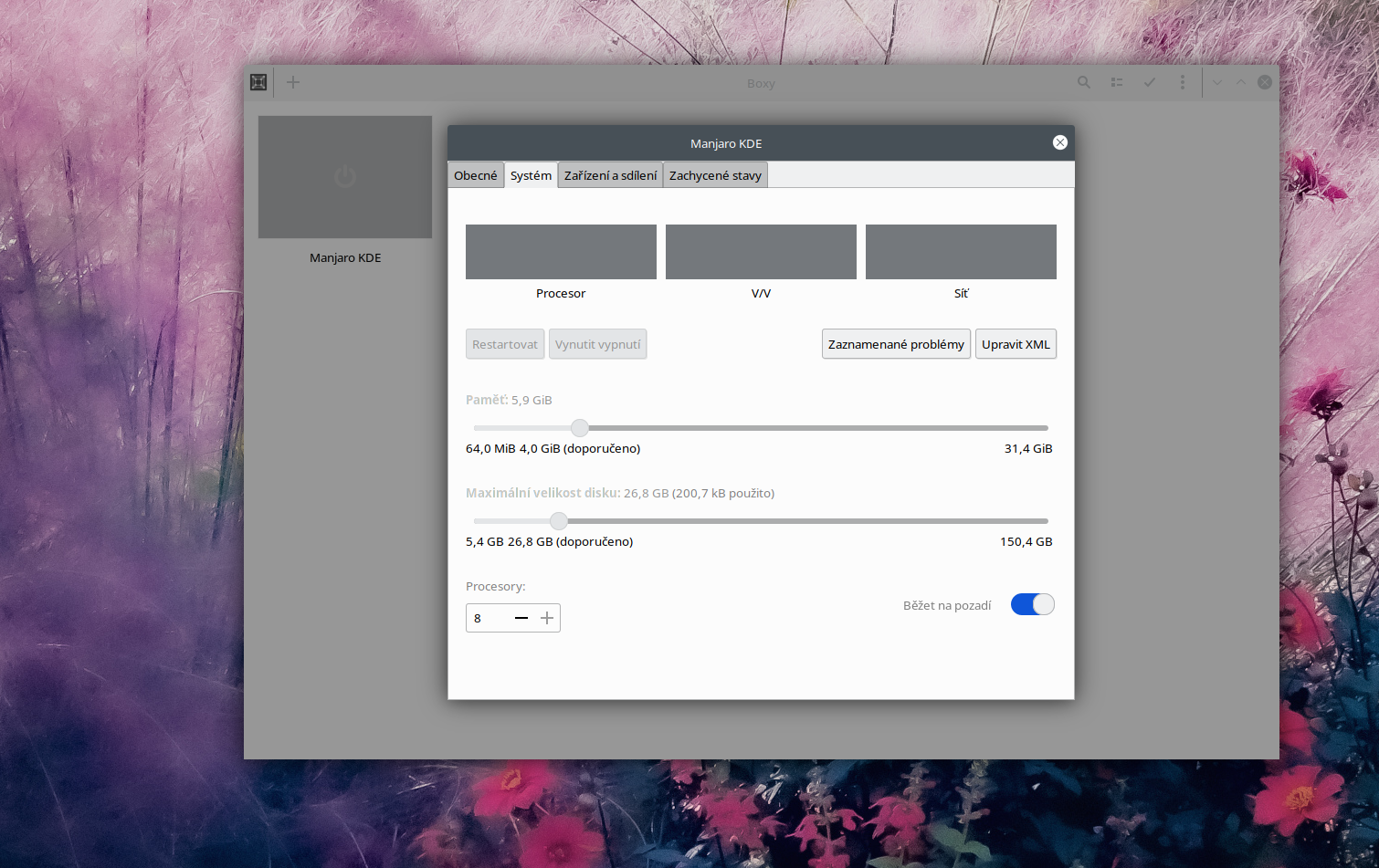This screenshot has height=868, width=1379.
Task: Open the three-dot menu in Boxy
Action: point(1183,82)
